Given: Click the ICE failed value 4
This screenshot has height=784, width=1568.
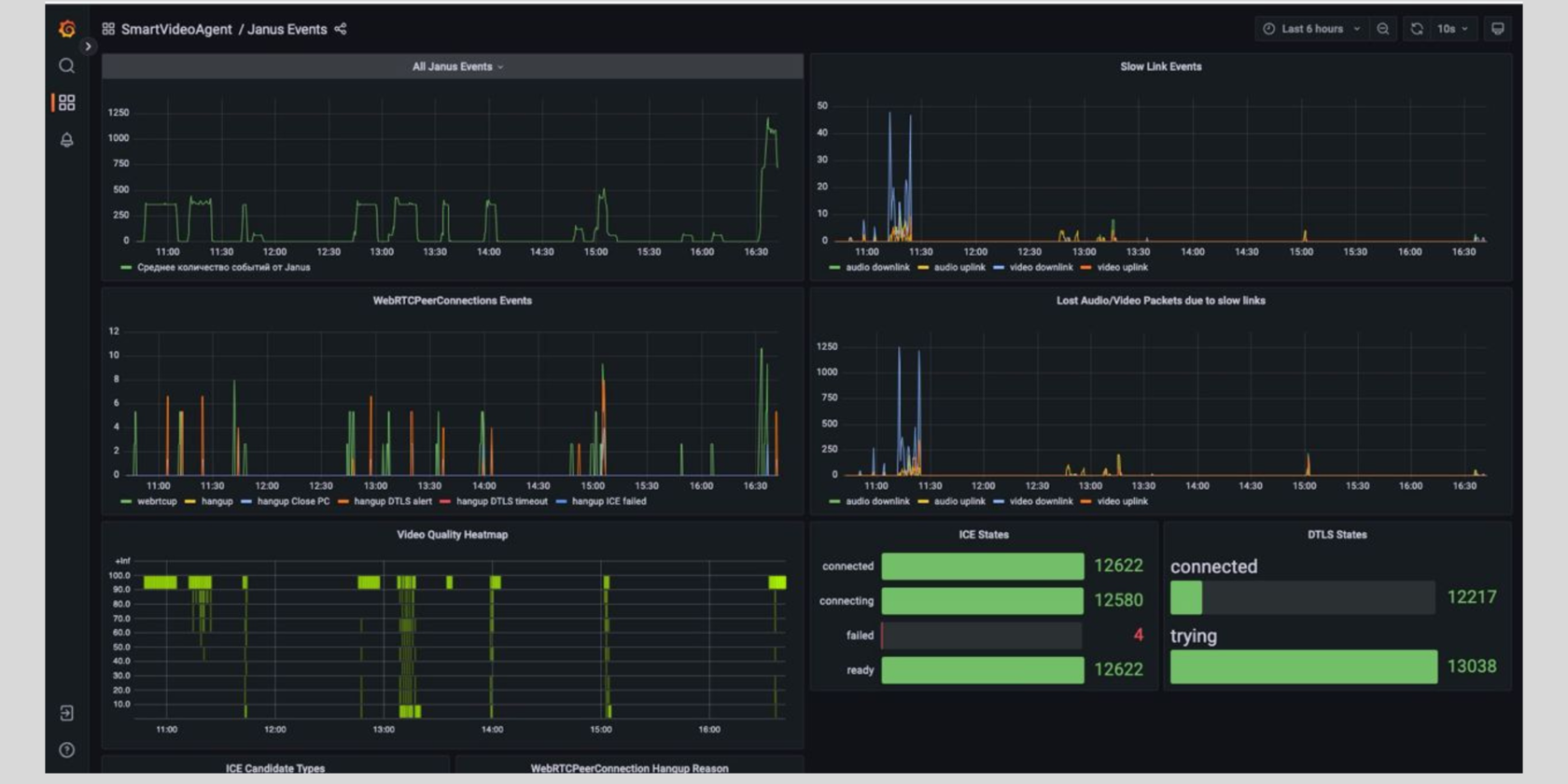Looking at the screenshot, I should pyautogui.click(x=1139, y=636).
